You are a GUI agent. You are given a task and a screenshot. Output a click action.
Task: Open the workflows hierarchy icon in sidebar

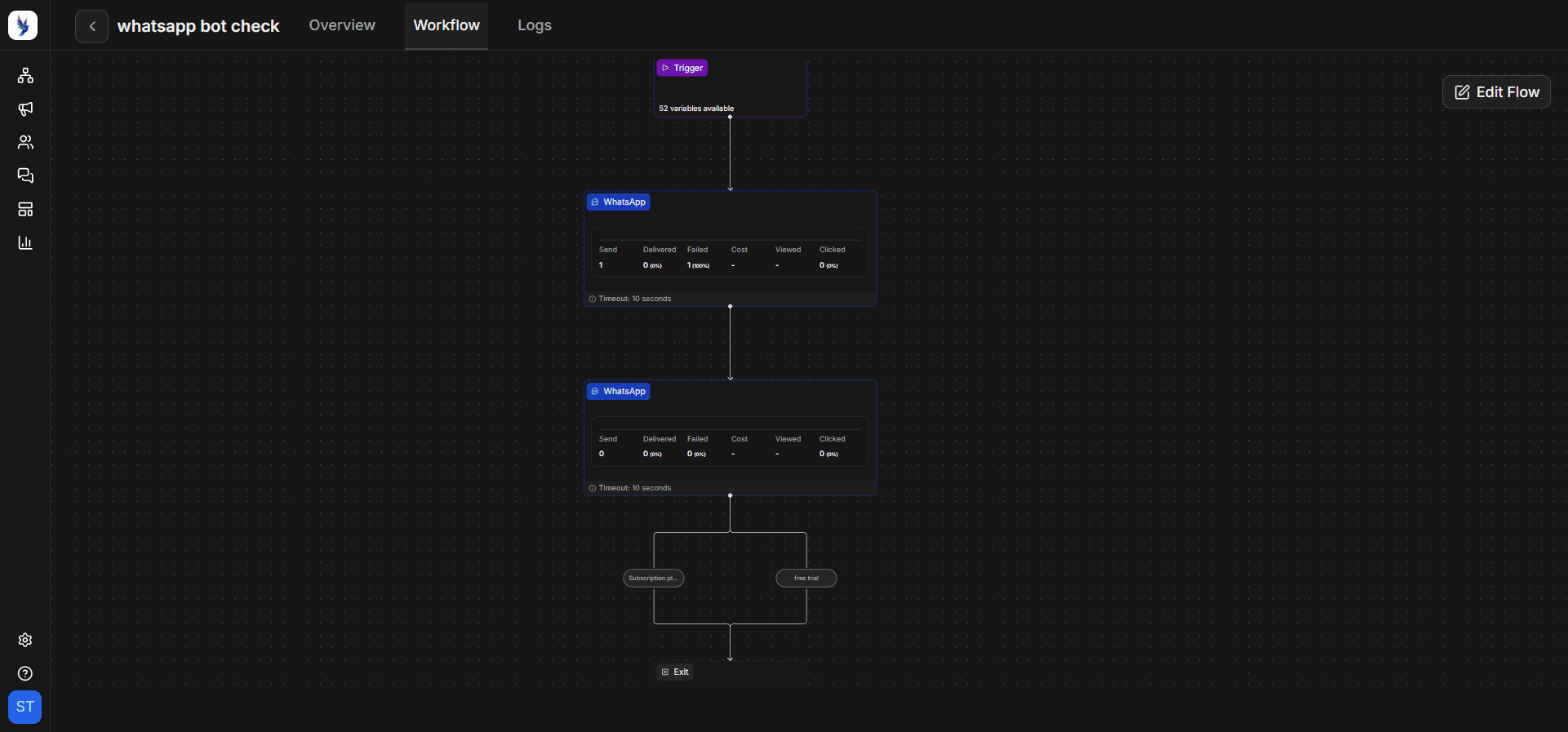(x=25, y=76)
